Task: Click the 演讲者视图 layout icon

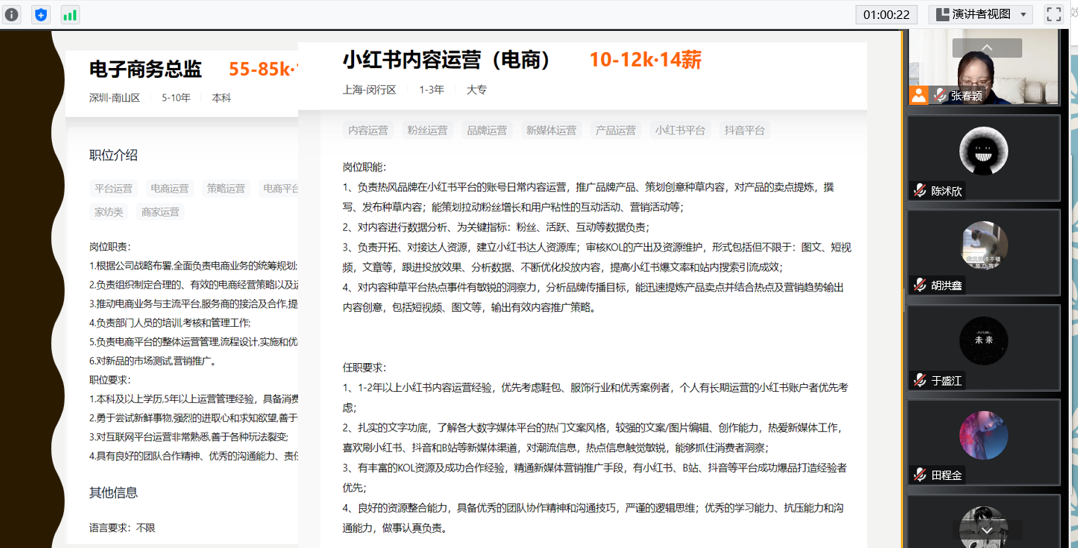Action: (x=942, y=14)
